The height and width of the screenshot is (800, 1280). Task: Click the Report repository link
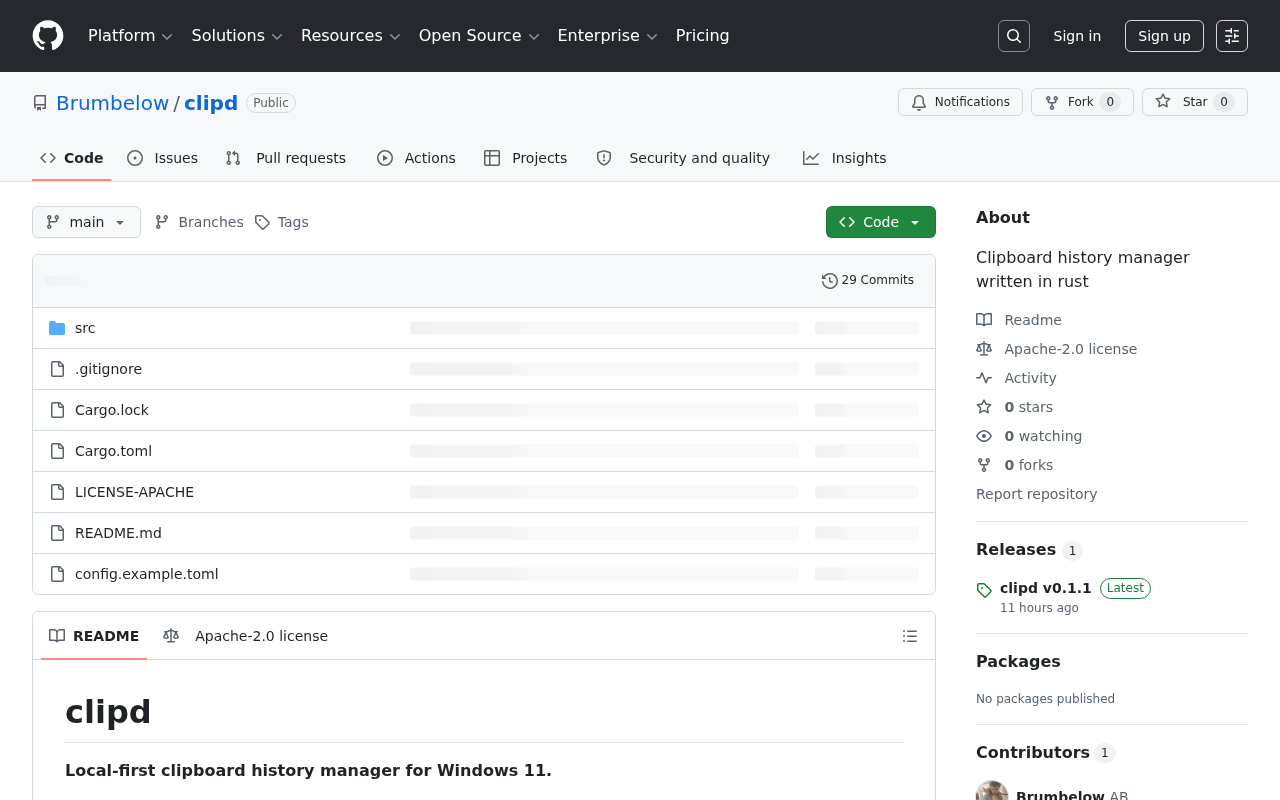point(1036,494)
